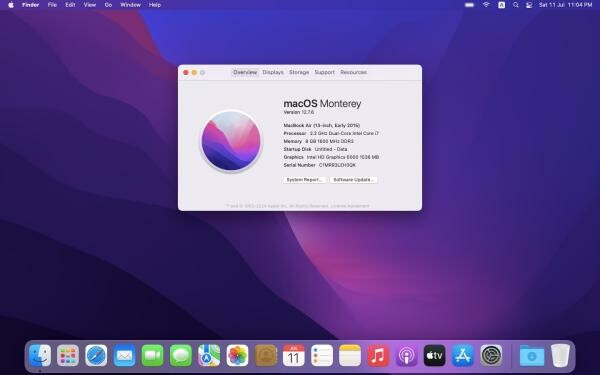Open the Go menu
The width and height of the screenshot is (600, 375).
tap(108, 5)
